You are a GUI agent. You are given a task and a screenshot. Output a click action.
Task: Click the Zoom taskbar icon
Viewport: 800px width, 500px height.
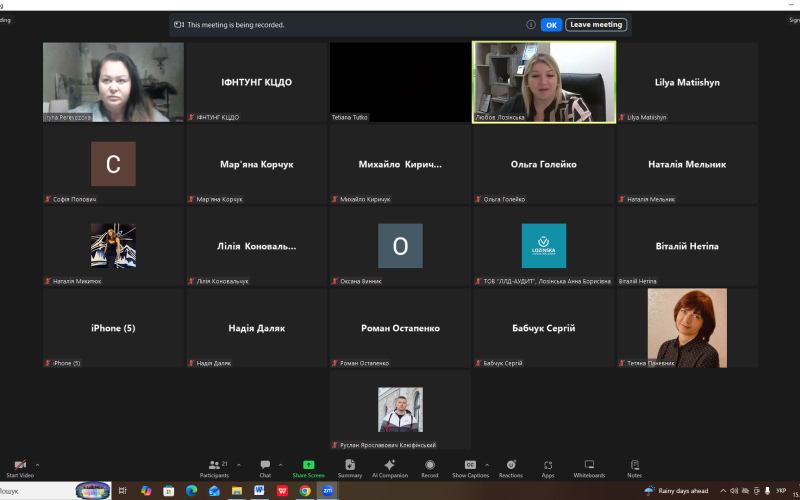coord(328,491)
